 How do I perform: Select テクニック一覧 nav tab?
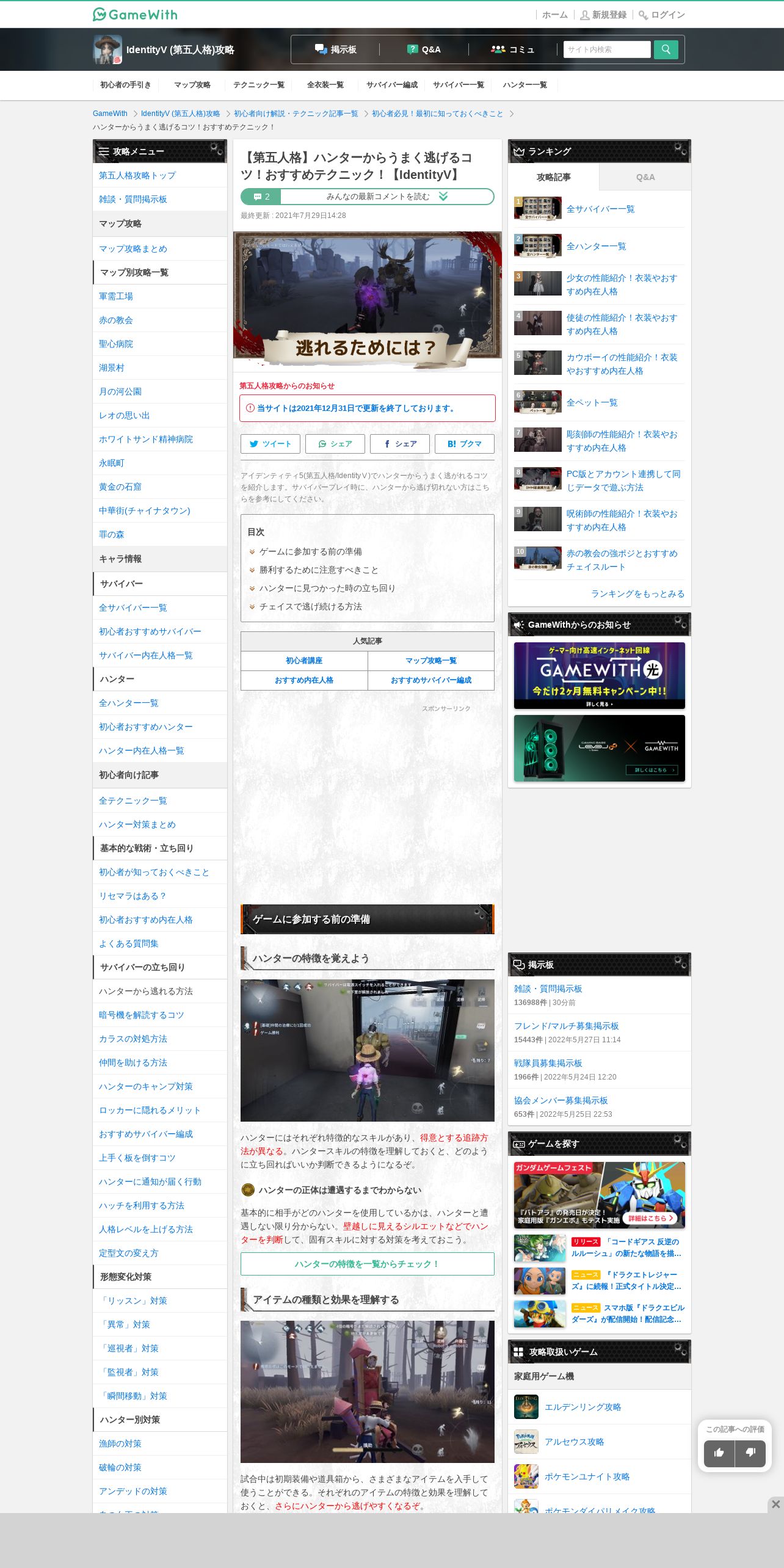click(x=259, y=85)
